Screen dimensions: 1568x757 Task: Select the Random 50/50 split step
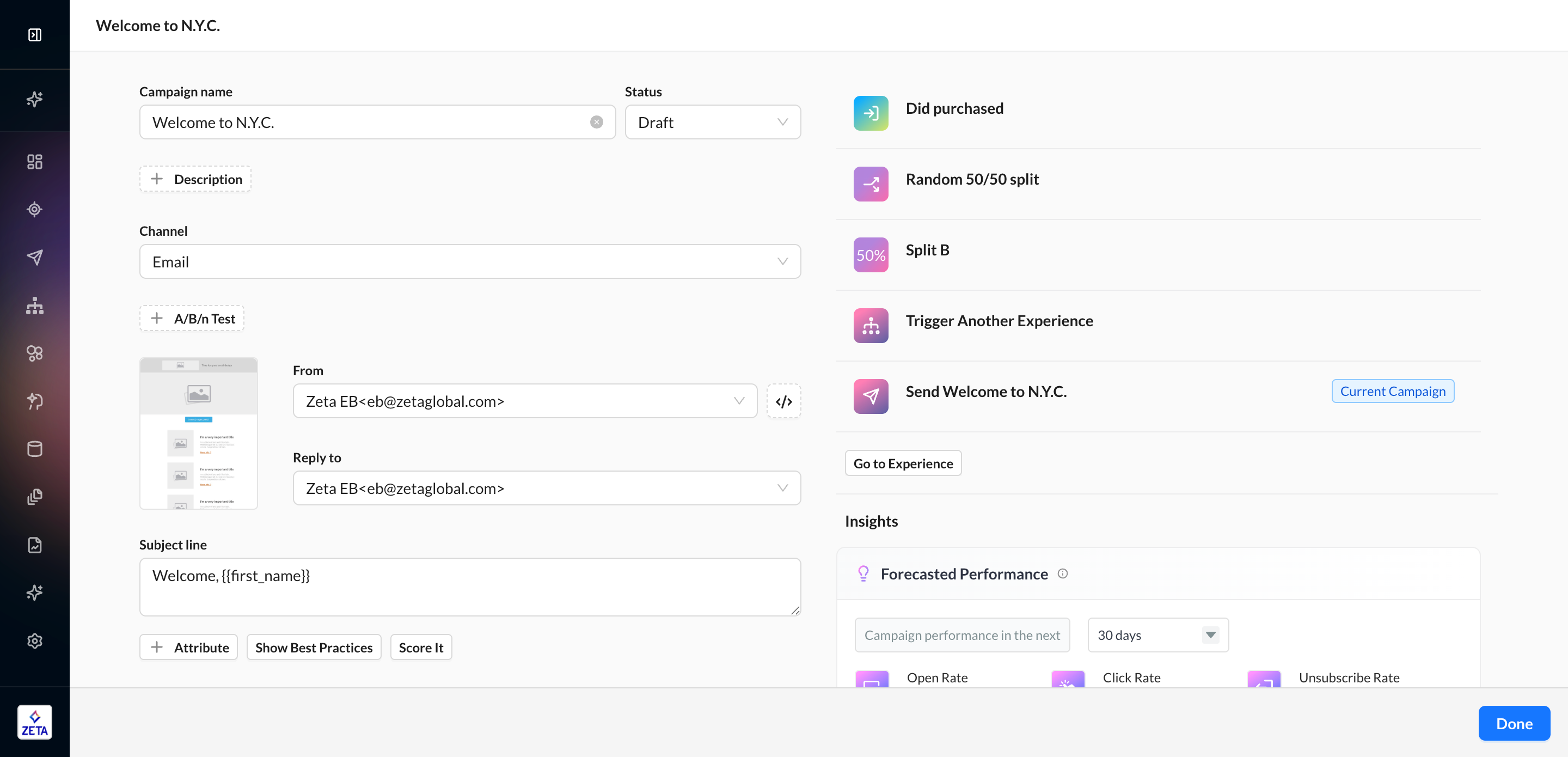coord(971,179)
